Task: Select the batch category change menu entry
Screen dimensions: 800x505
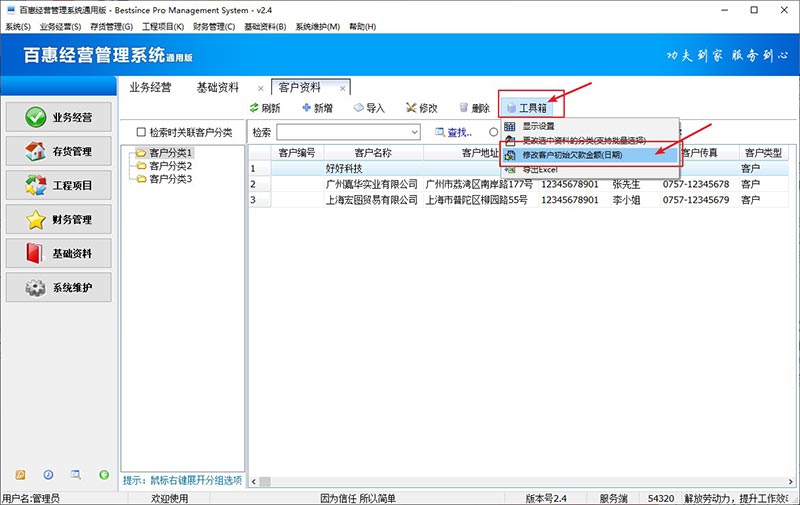Action: (584, 140)
